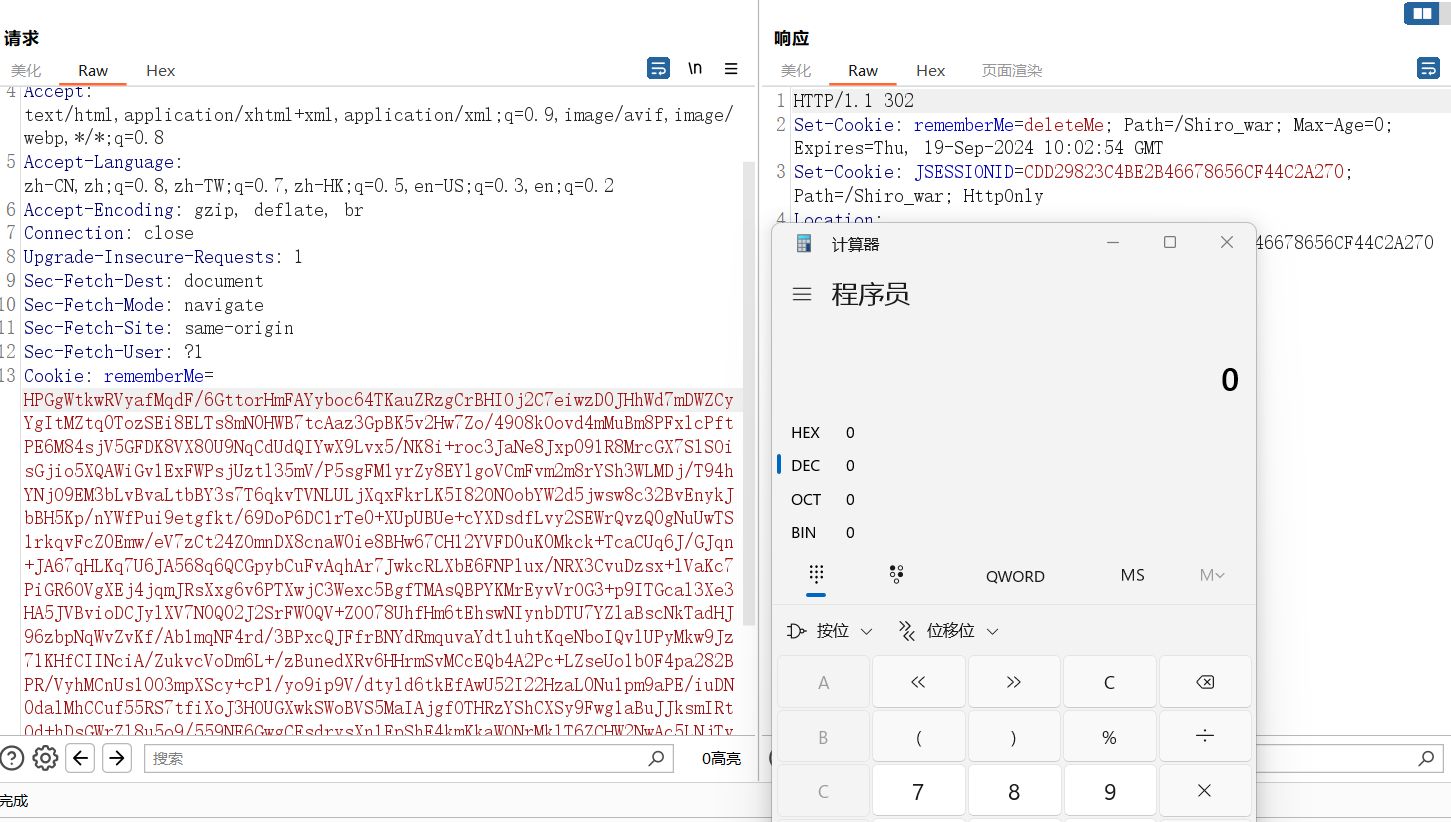This screenshot has height=822, width=1451.
Task: Open response 页面渲染 (Render) tab
Action: (x=1011, y=70)
